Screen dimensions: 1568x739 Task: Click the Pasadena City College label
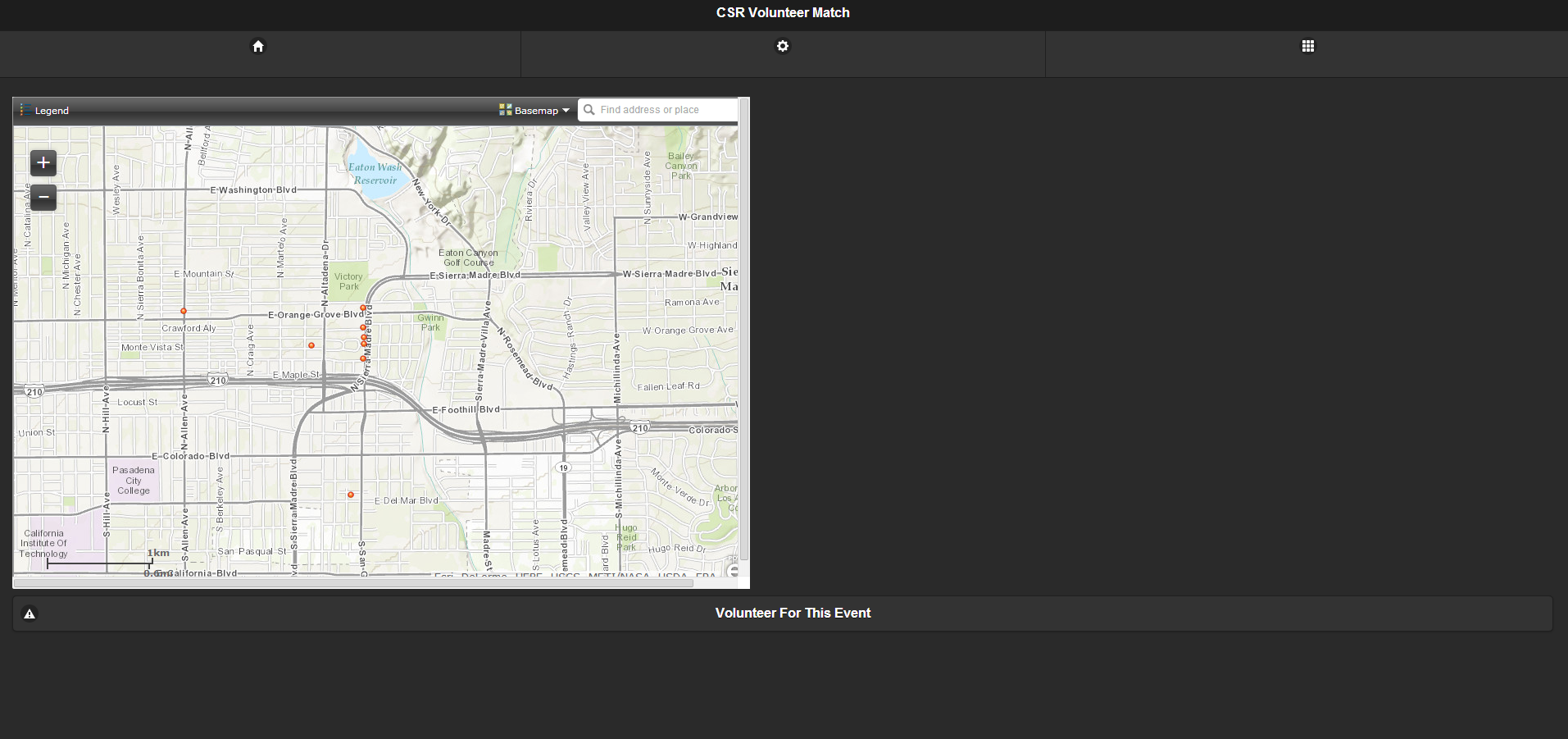[x=134, y=481]
